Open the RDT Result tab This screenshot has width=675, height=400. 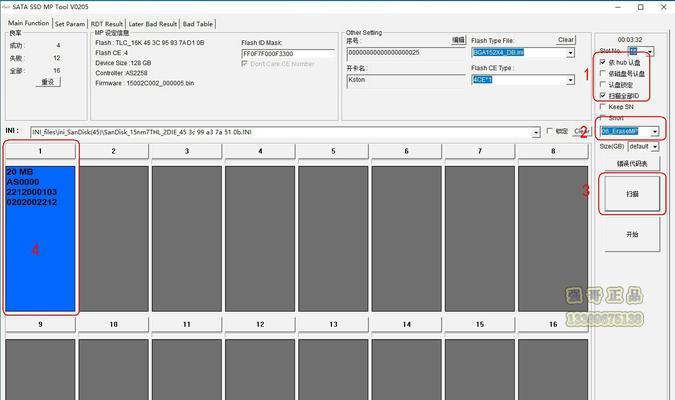tap(107, 24)
